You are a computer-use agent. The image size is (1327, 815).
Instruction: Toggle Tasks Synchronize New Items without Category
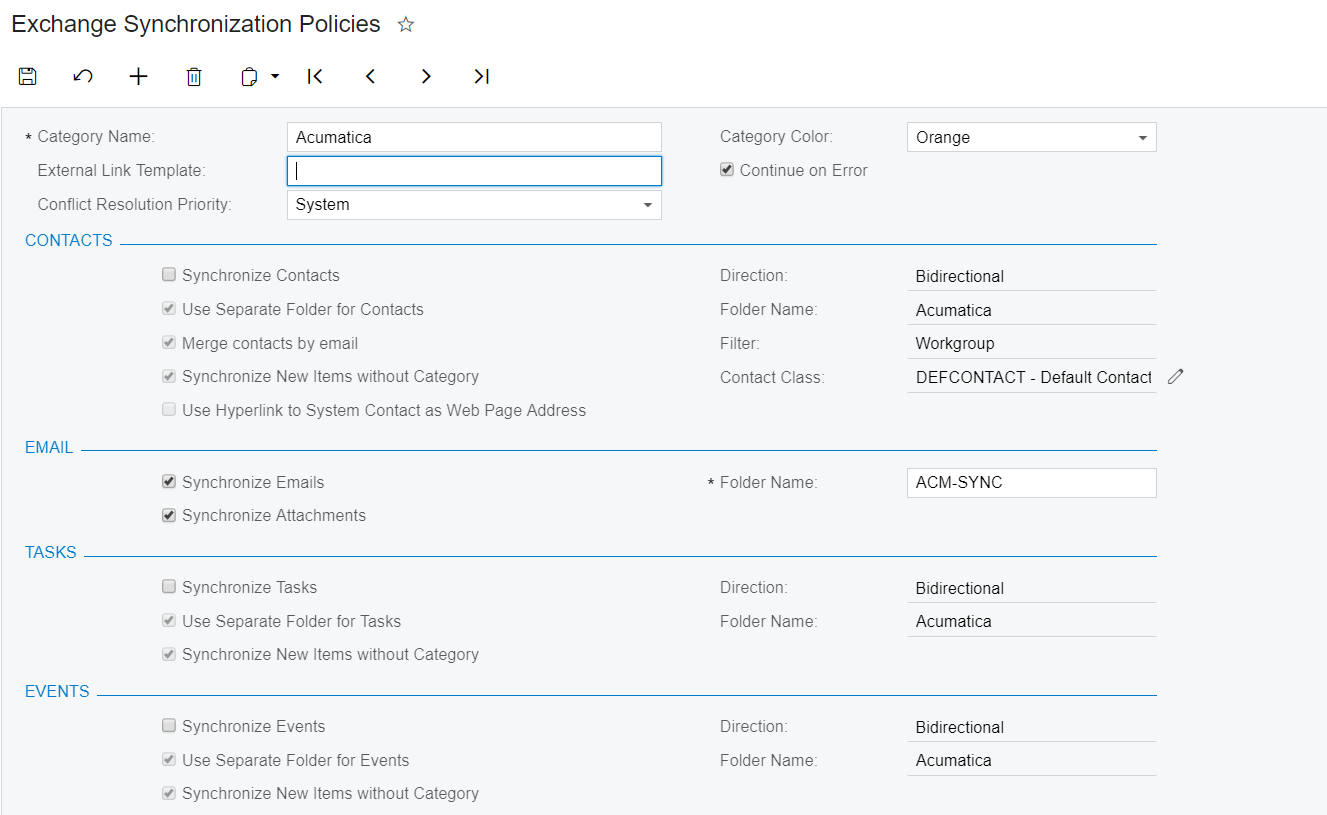pyautogui.click(x=169, y=654)
